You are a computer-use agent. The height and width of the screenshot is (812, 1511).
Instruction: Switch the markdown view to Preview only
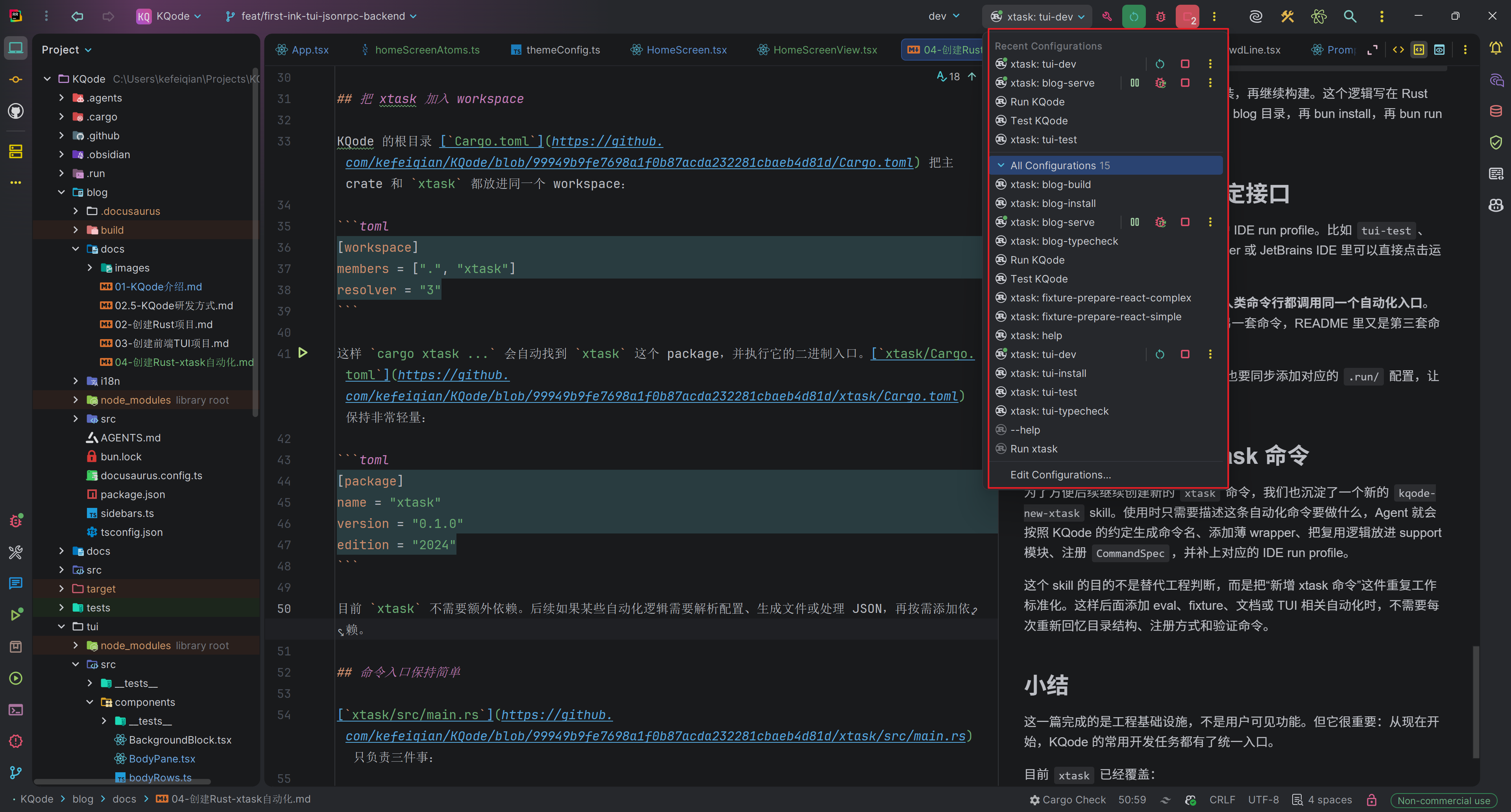click(1439, 50)
